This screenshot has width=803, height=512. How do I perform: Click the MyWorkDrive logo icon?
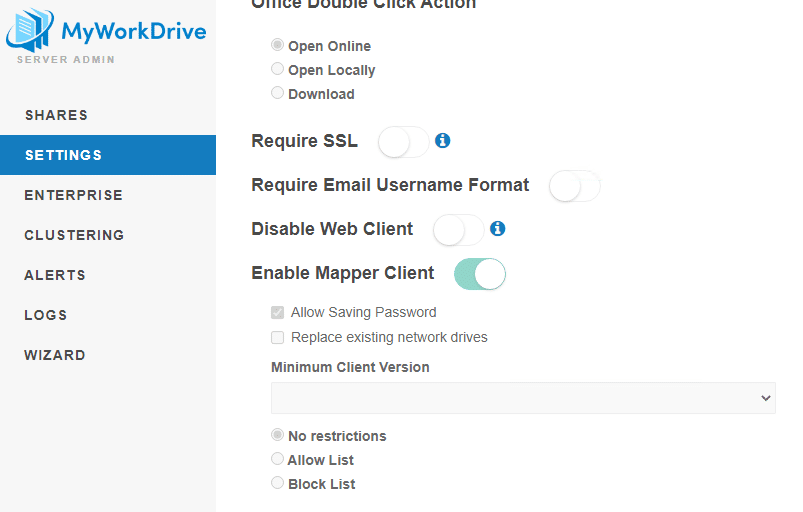pyautogui.click(x=30, y=30)
